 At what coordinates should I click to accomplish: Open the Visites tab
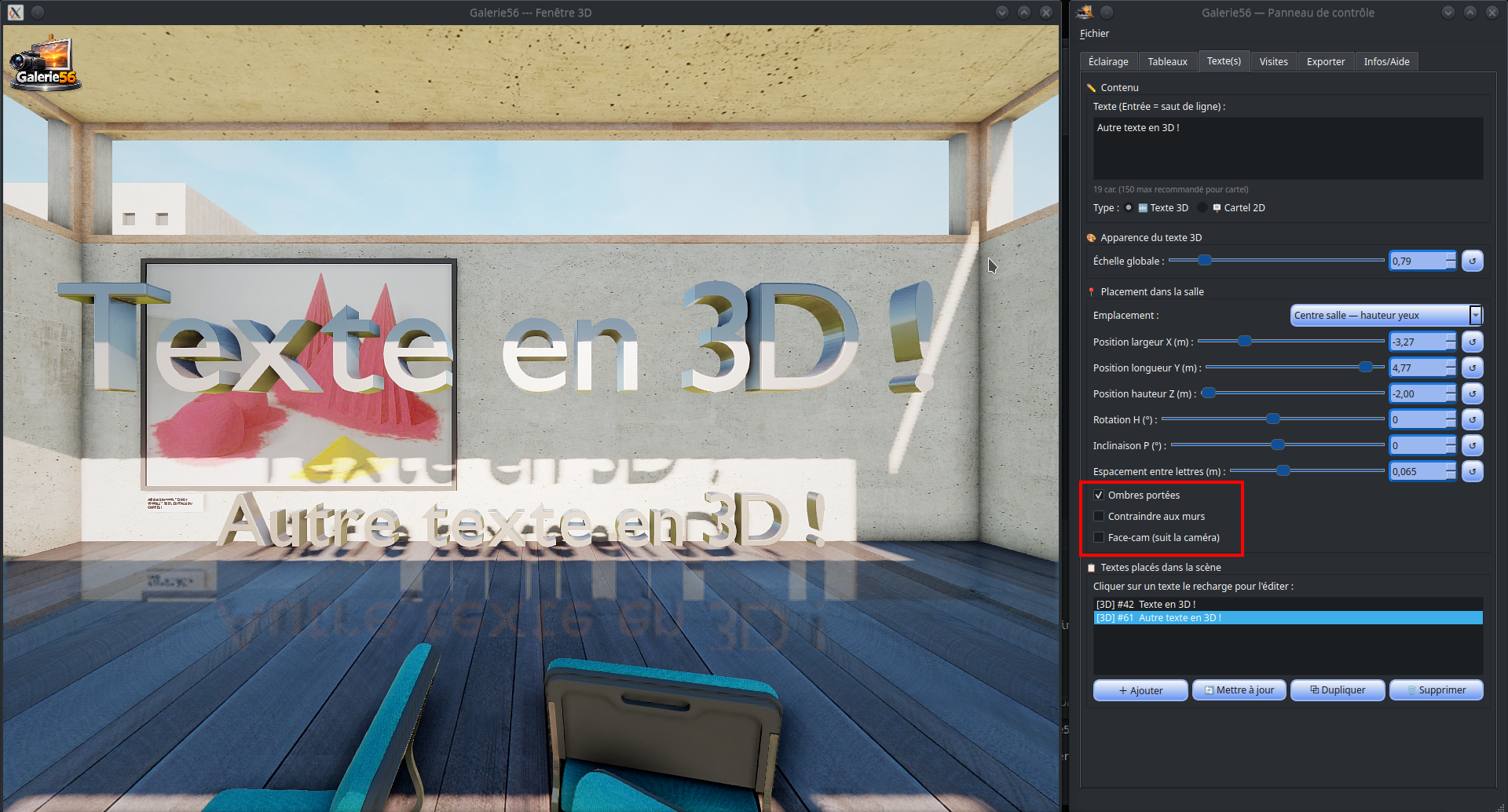coord(1273,61)
